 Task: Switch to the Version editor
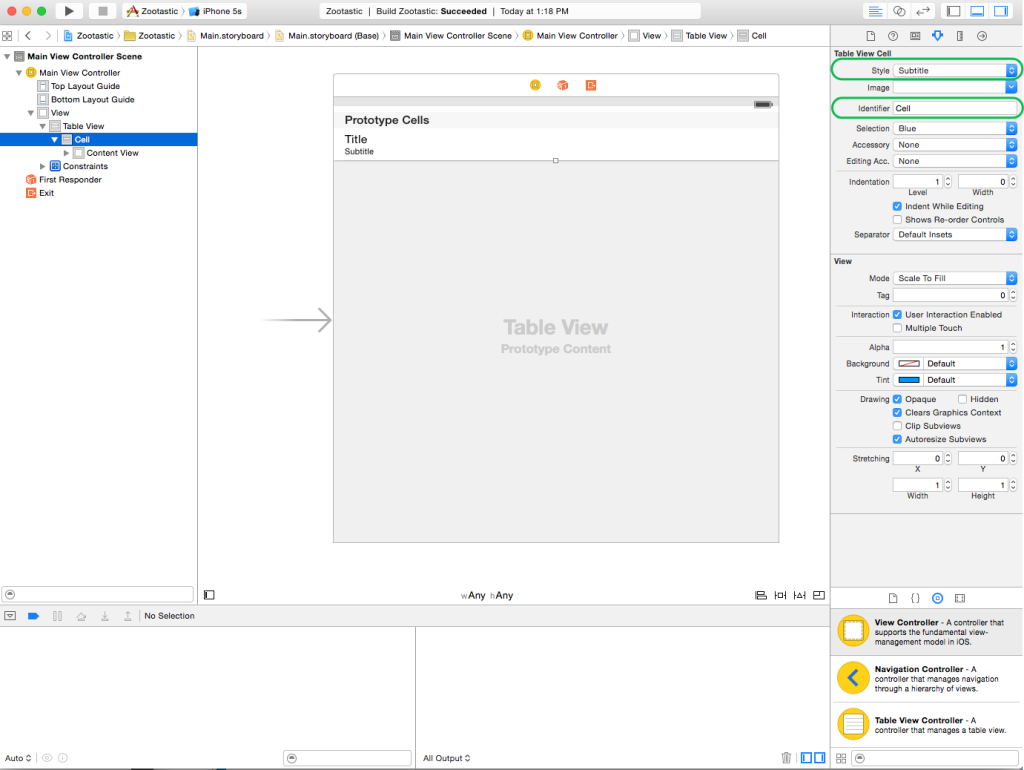pos(921,11)
